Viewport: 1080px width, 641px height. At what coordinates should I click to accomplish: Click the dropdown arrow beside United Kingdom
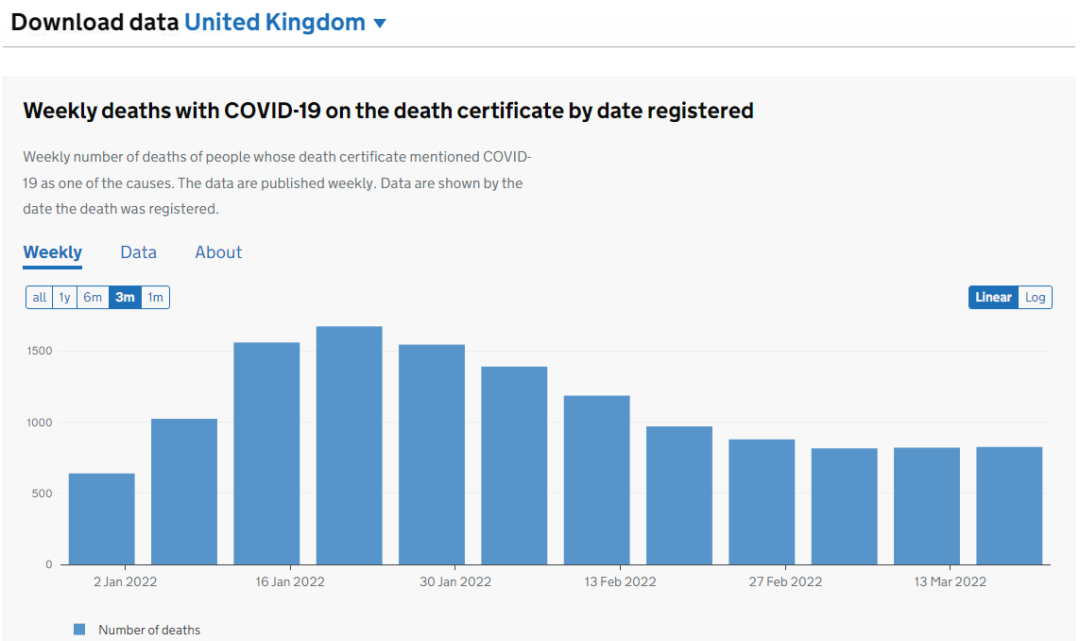click(x=379, y=24)
